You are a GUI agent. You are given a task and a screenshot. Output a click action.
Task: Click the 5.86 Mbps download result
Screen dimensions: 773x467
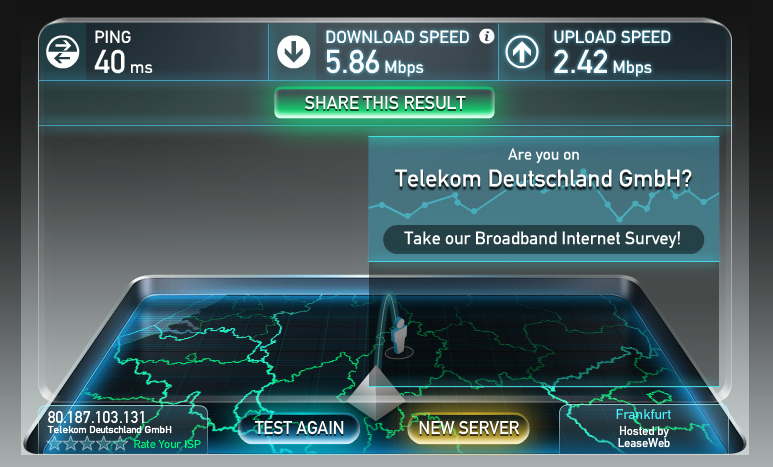[x=374, y=63]
